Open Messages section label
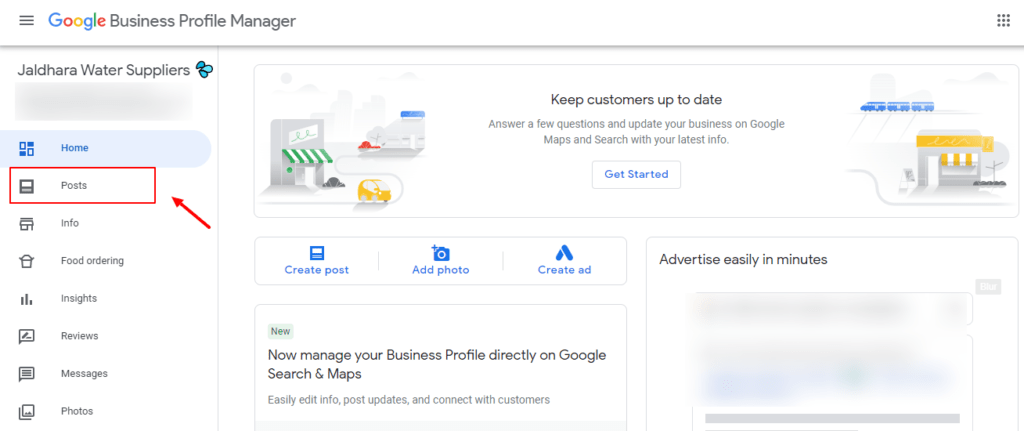The height and width of the screenshot is (431, 1024). coord(84,374)
